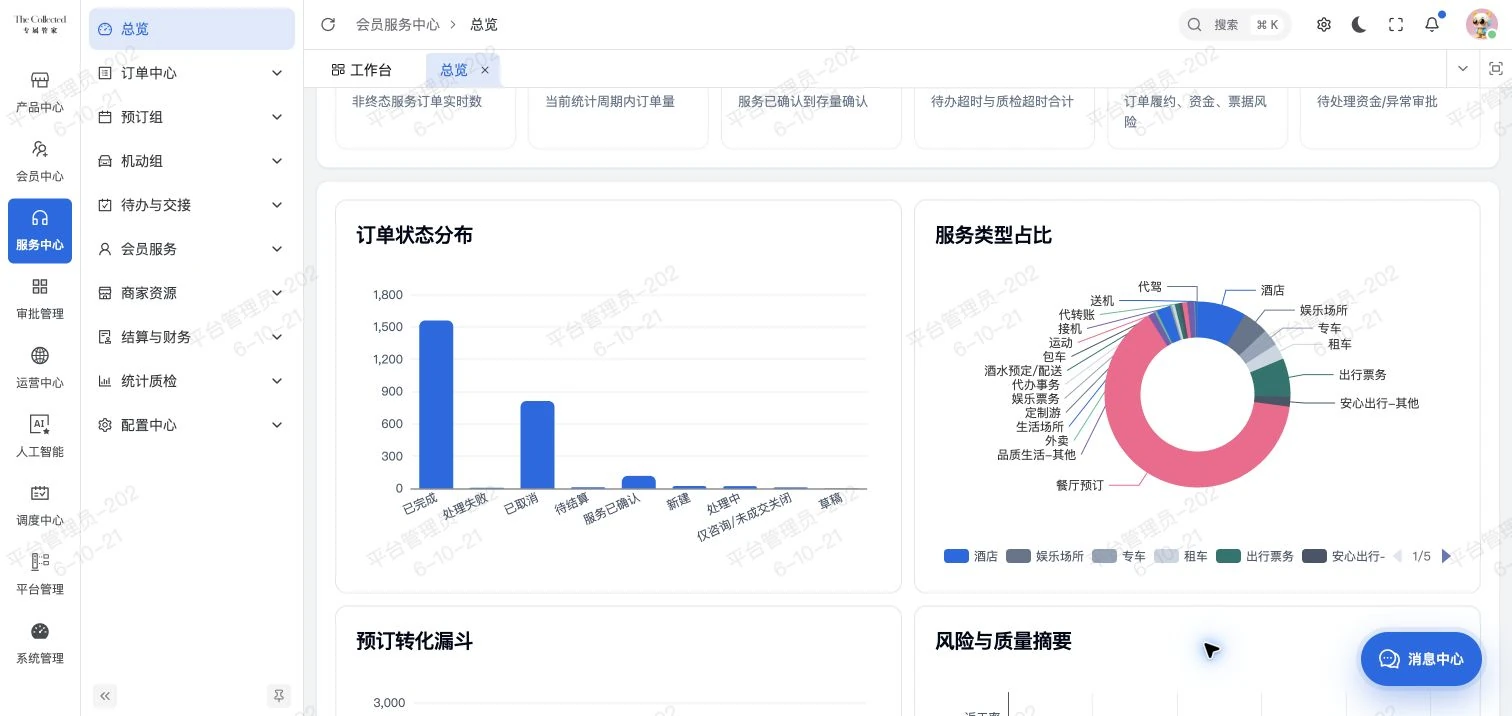The height and width of the screenshot is (716, 1512).
Task: Toggle 租车 legend item
Action: click(1181, 556)
